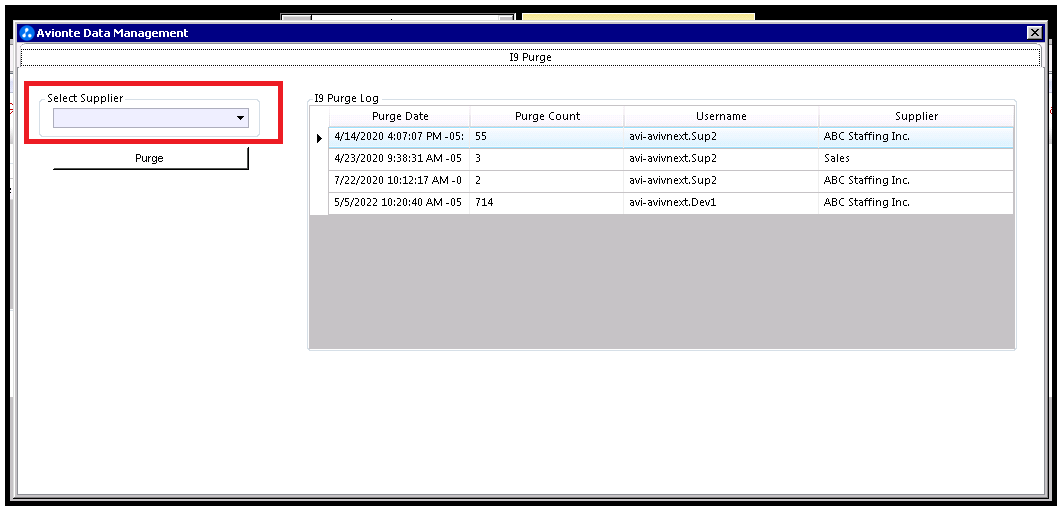Screen dimensions: 1063x512
Task: Sort by Purge Count column header
Action: click(547, 116)
